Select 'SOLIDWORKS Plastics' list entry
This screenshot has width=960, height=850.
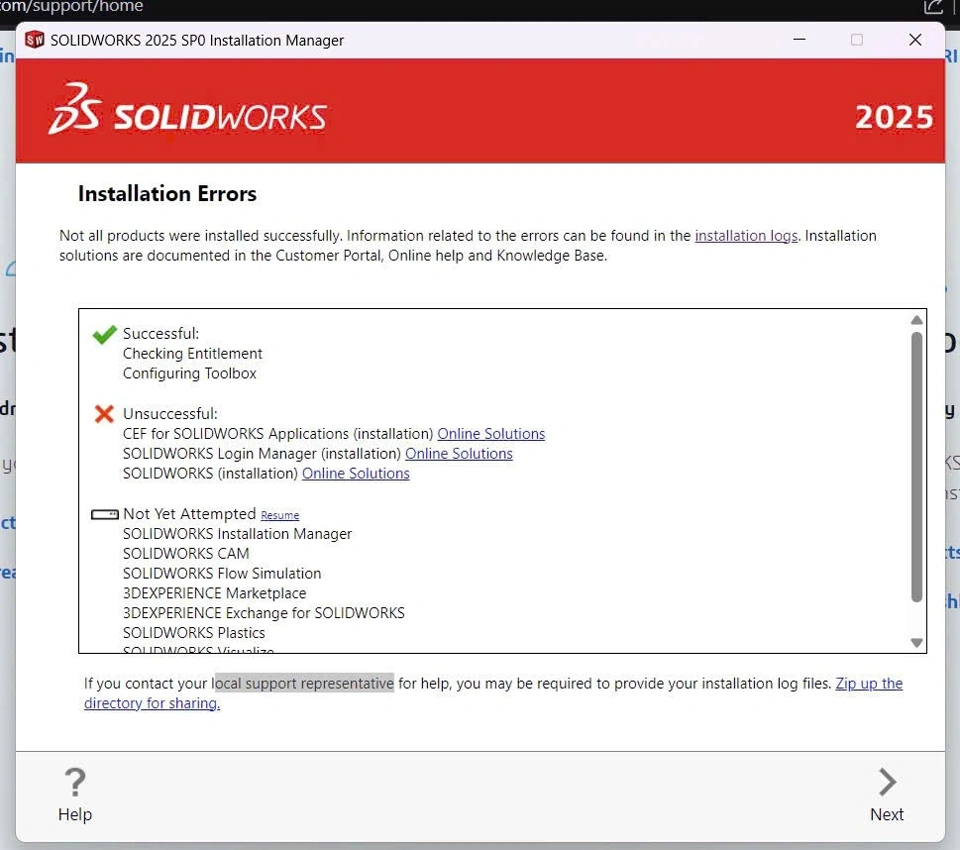click(x=194, y=633)
